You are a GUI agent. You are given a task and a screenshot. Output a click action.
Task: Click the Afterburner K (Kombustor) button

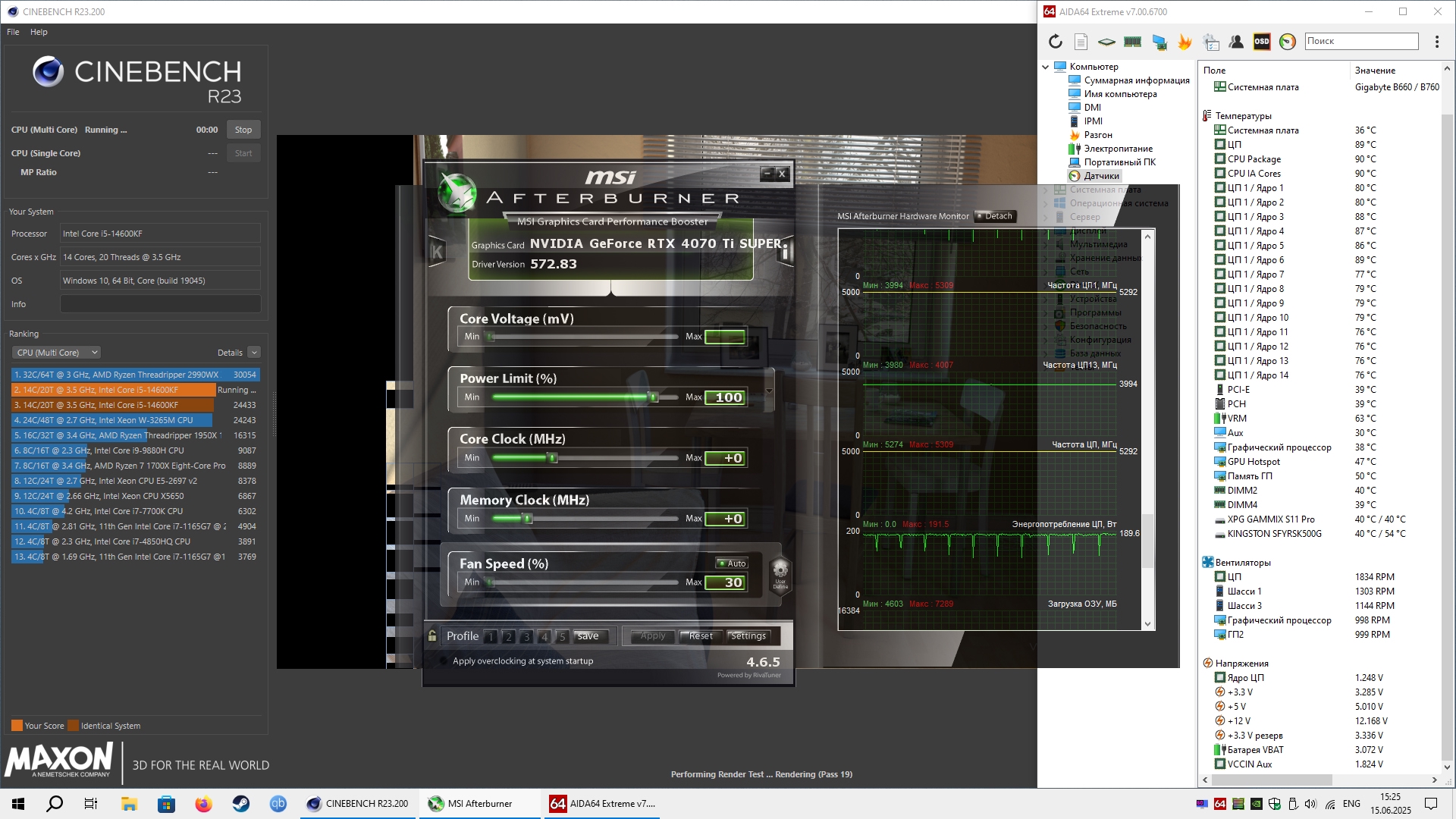pyautogui.click(x=438, y=252)
